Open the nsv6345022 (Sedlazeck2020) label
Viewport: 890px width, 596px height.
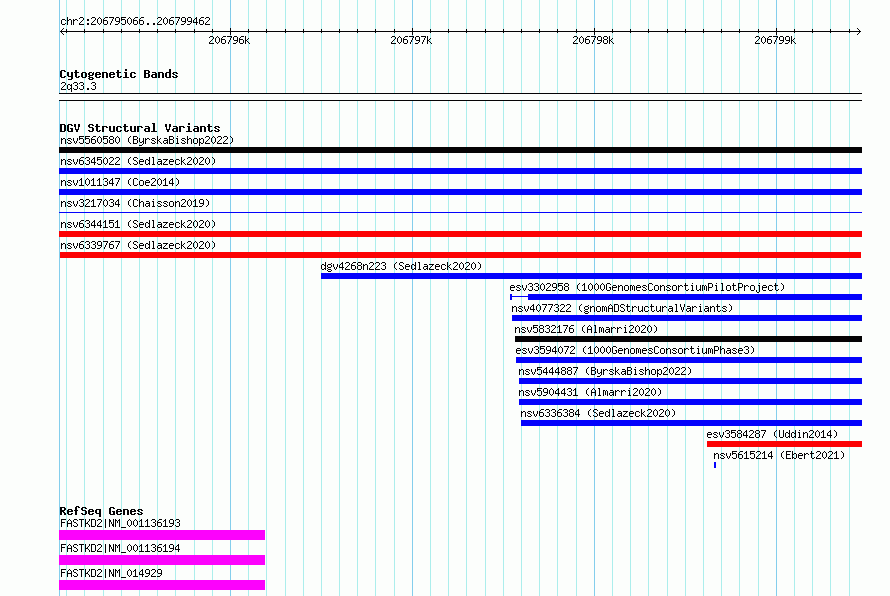138,161
